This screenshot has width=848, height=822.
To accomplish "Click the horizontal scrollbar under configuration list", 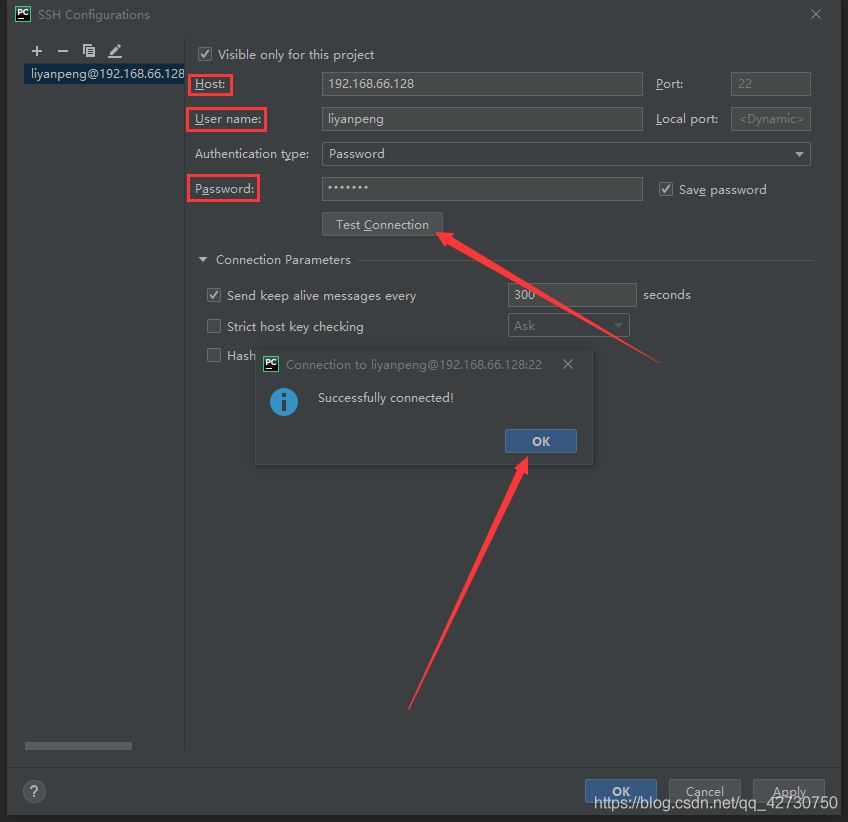I will pos(78,746).
